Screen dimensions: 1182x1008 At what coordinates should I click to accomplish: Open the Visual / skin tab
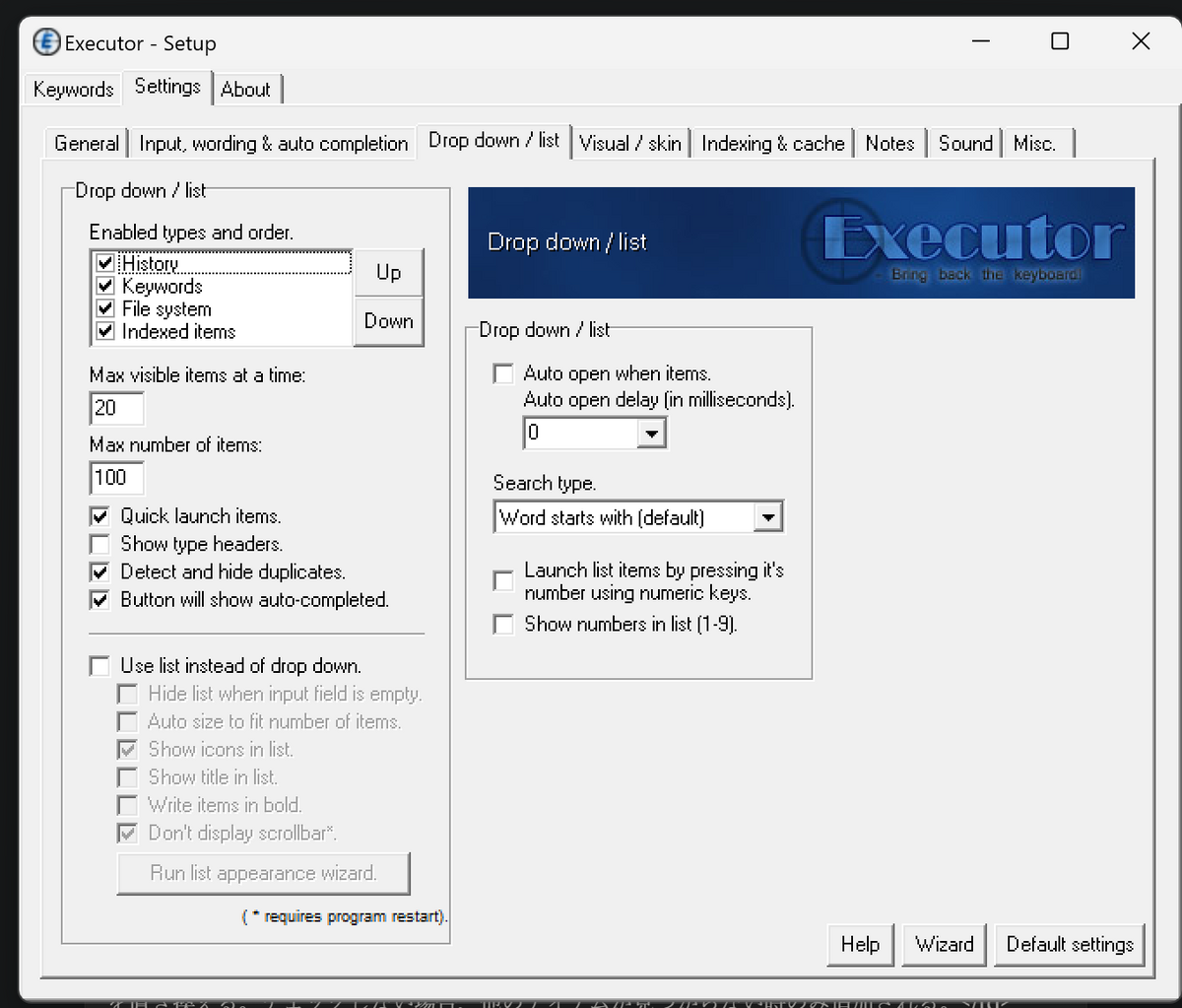pyautogui.click(x=630, y=143)
